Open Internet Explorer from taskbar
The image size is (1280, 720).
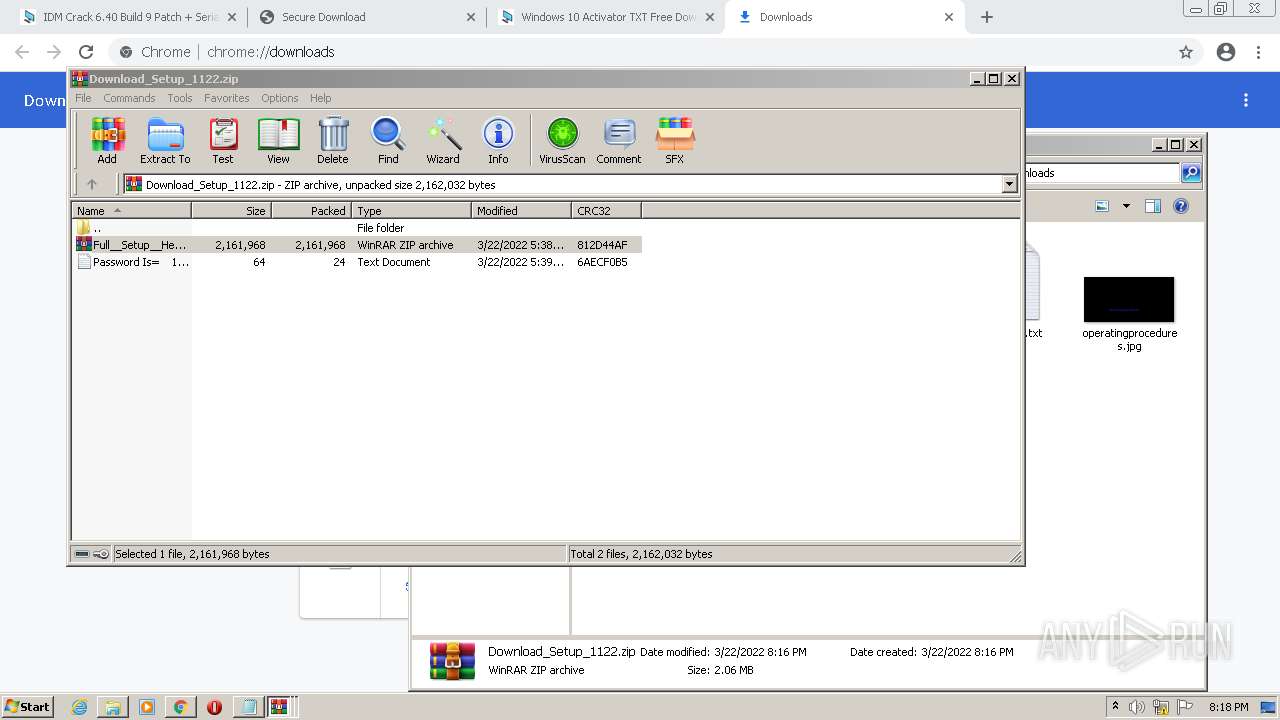coord(80,707)
